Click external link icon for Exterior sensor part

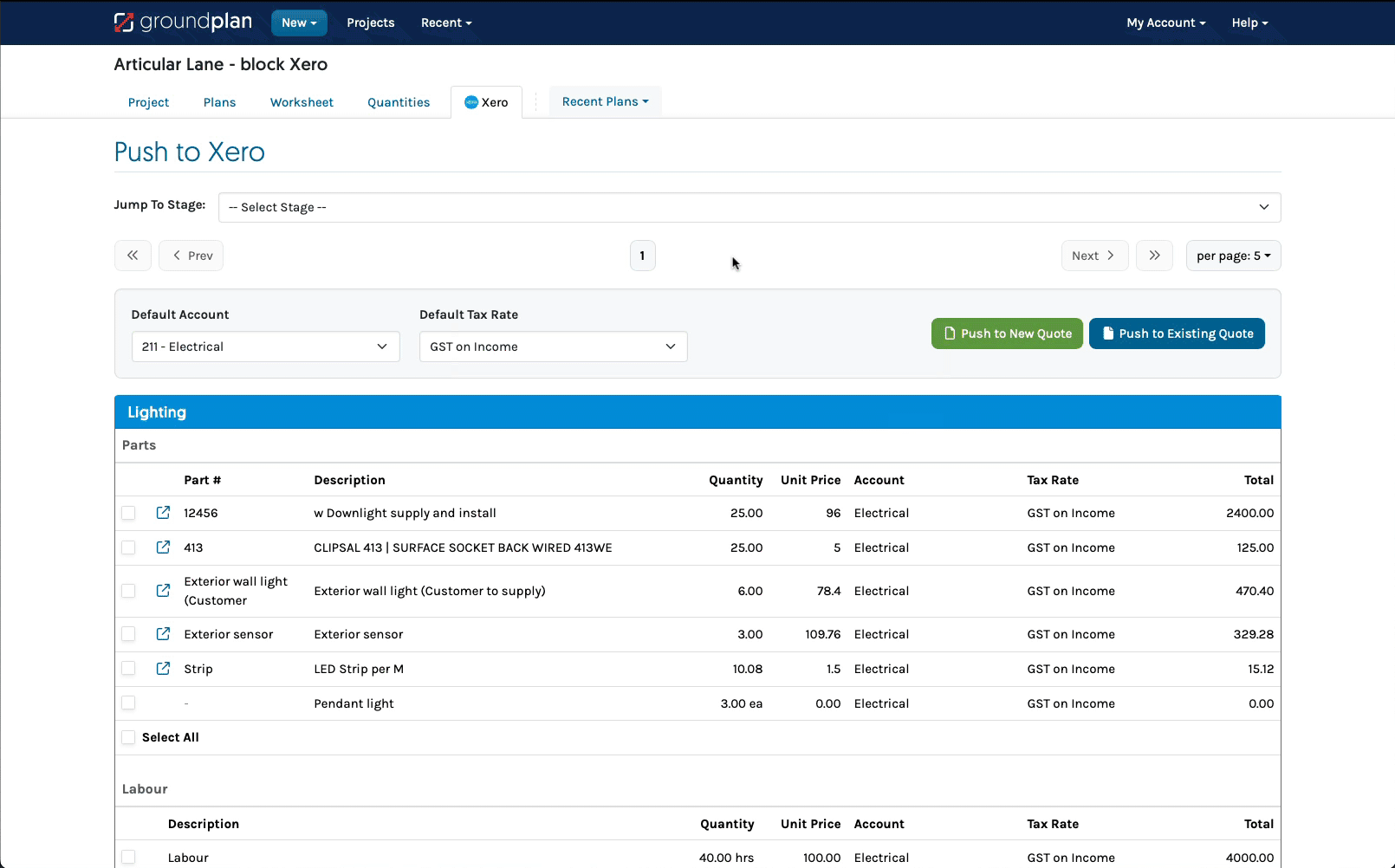coord(163,633)
